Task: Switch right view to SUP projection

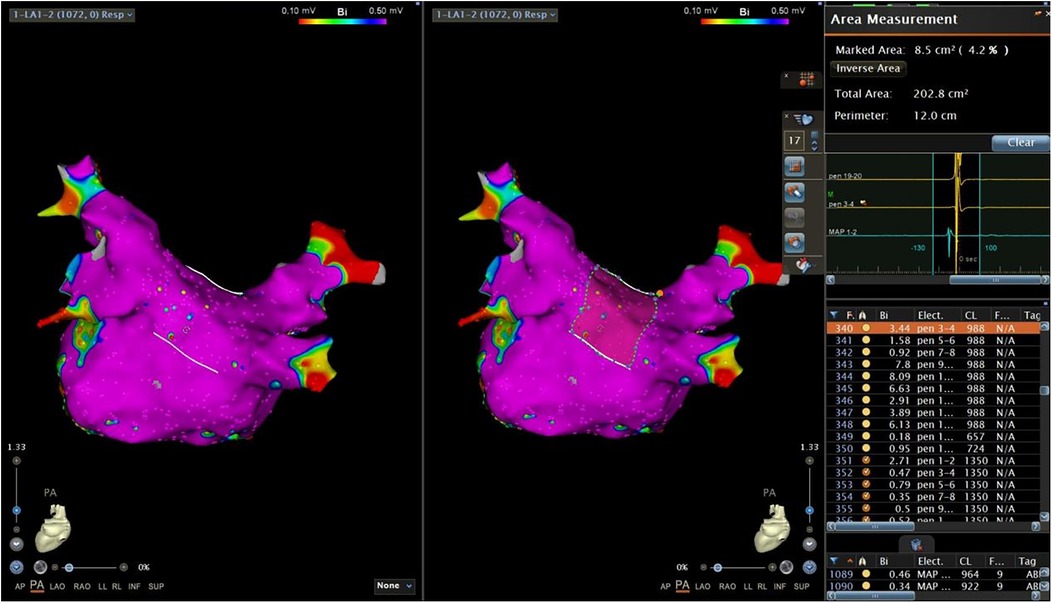Action: click(x=801, y=586)
